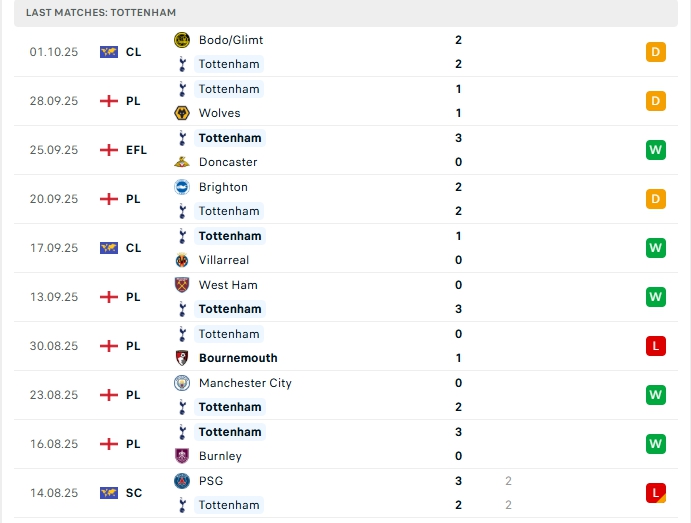Image resolution: width=691 pixels, height=523 pixels.
Task: Click the Bodo/Glimt club crest
Action: pyautogui.click(x=182, y=40)
